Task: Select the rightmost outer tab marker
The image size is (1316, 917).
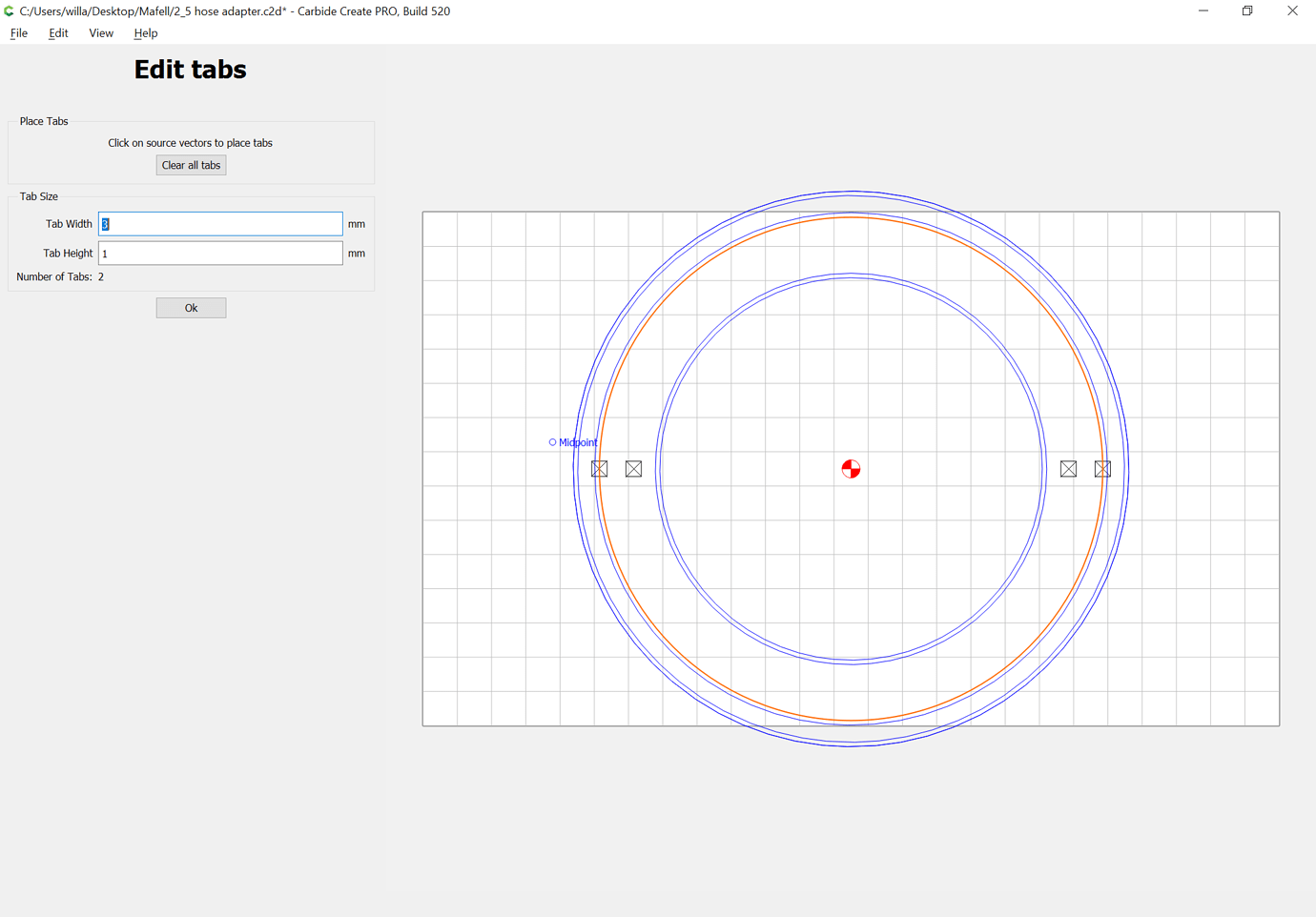Action: click(1101, 468)
